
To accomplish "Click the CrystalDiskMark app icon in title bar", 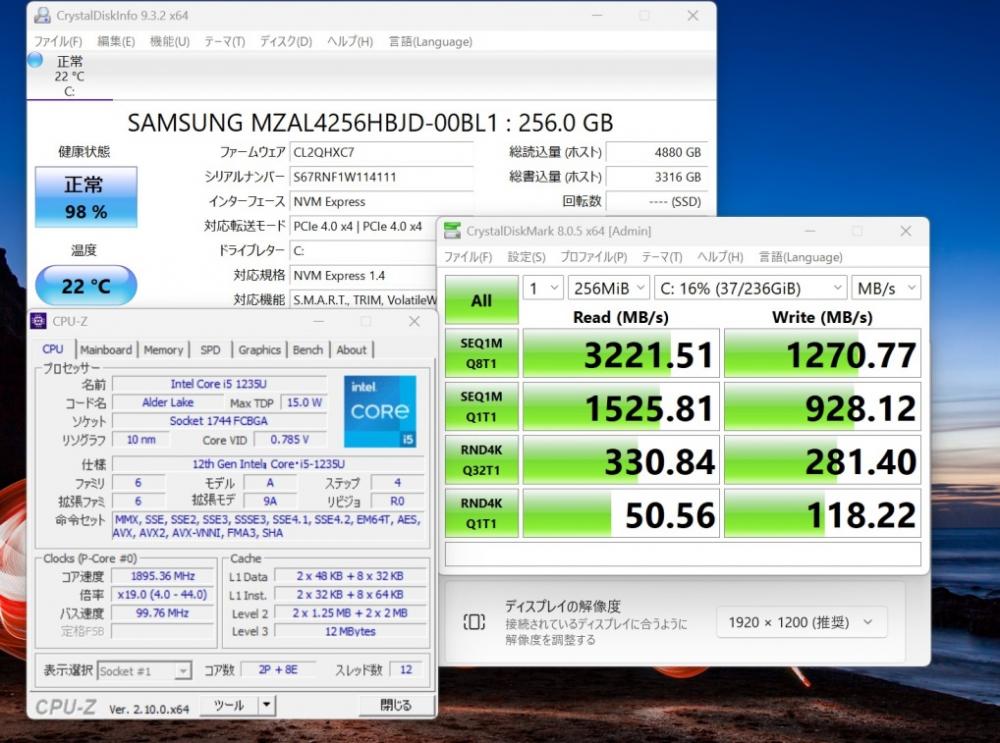I will [x=452, y=231].
